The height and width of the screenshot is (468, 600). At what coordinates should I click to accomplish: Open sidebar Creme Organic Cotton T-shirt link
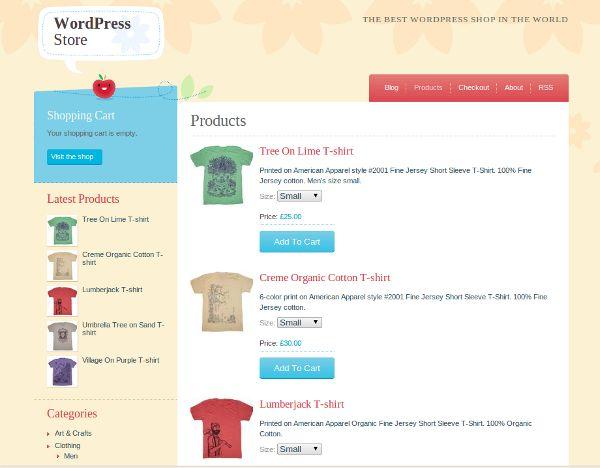point(122,258)
